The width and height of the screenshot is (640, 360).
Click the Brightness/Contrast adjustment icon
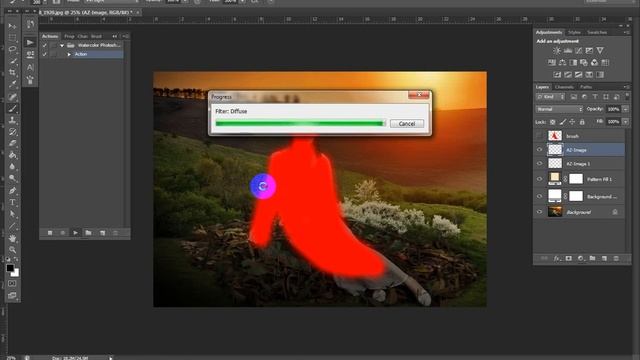[556, 51]
